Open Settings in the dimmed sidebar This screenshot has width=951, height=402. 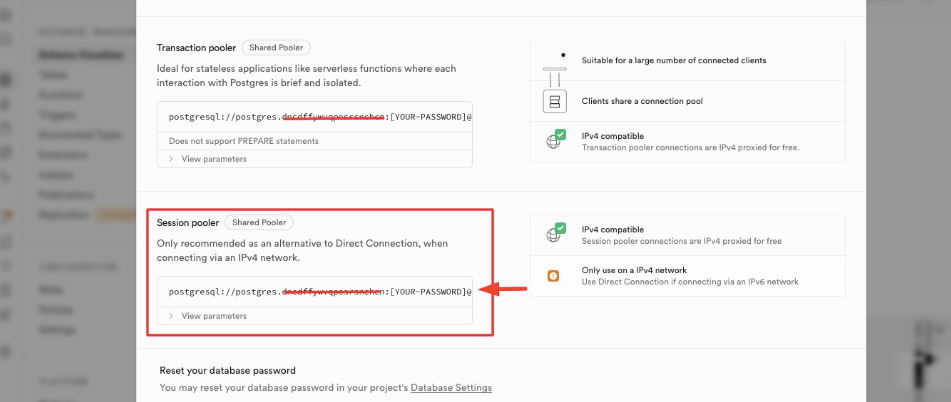point(56,330)
